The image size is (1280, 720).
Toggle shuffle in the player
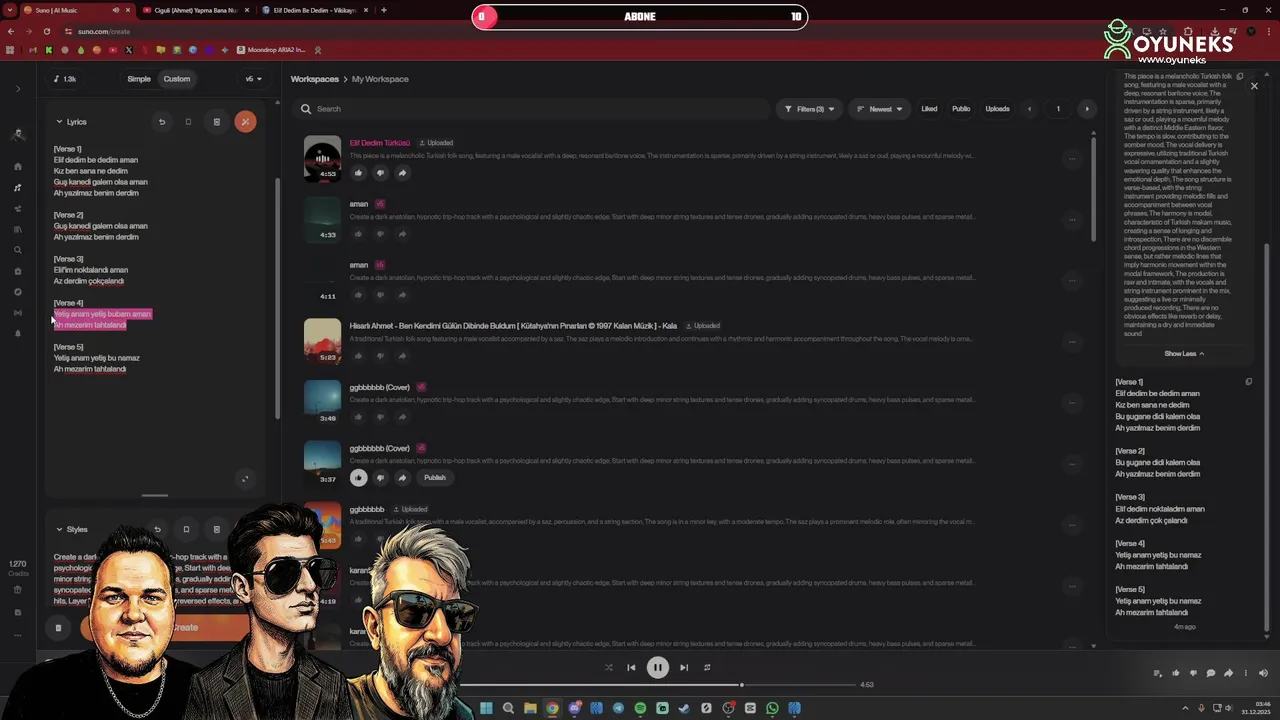coord(608,667)
